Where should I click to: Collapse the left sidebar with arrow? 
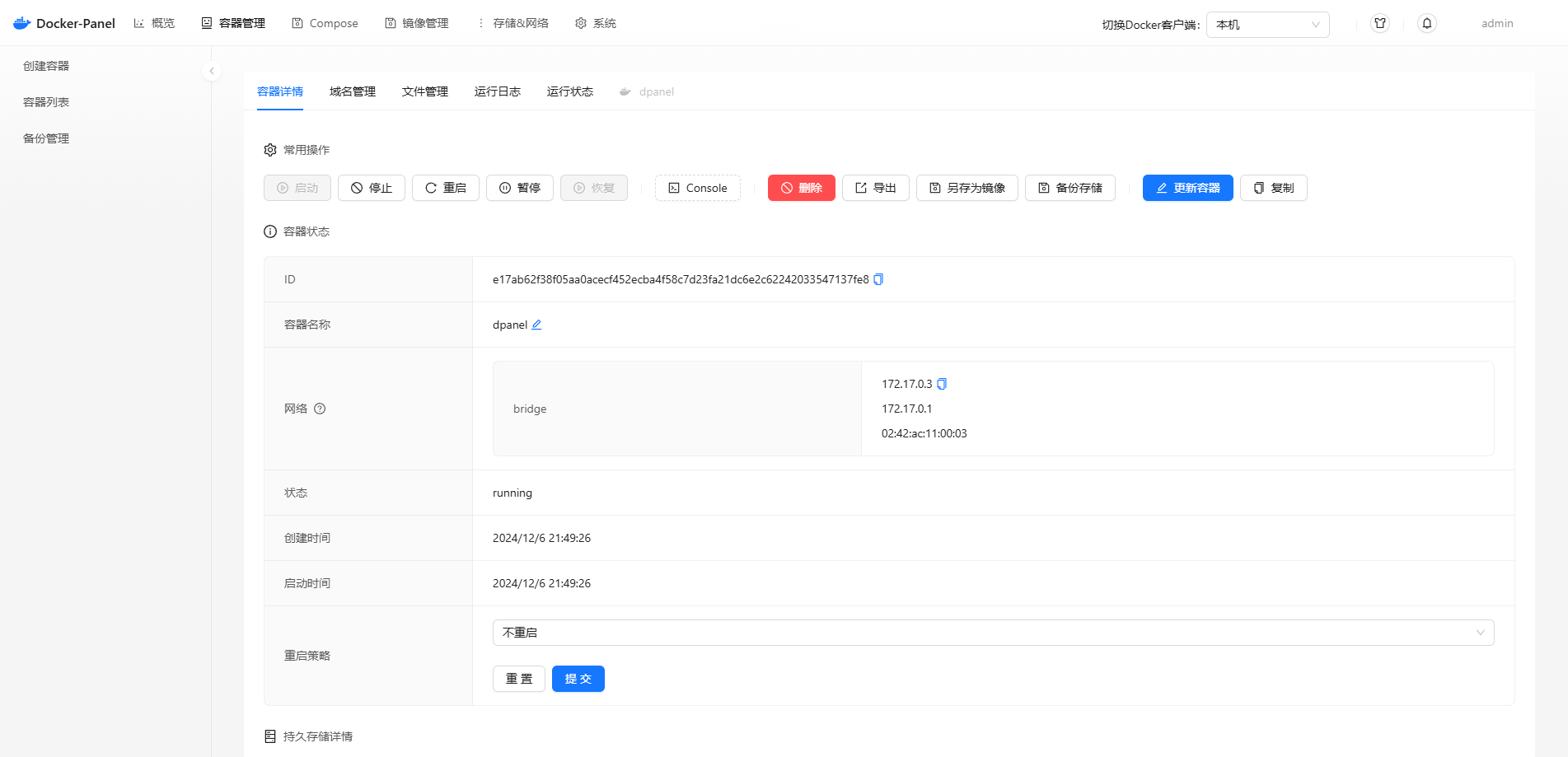coord(212,71)
